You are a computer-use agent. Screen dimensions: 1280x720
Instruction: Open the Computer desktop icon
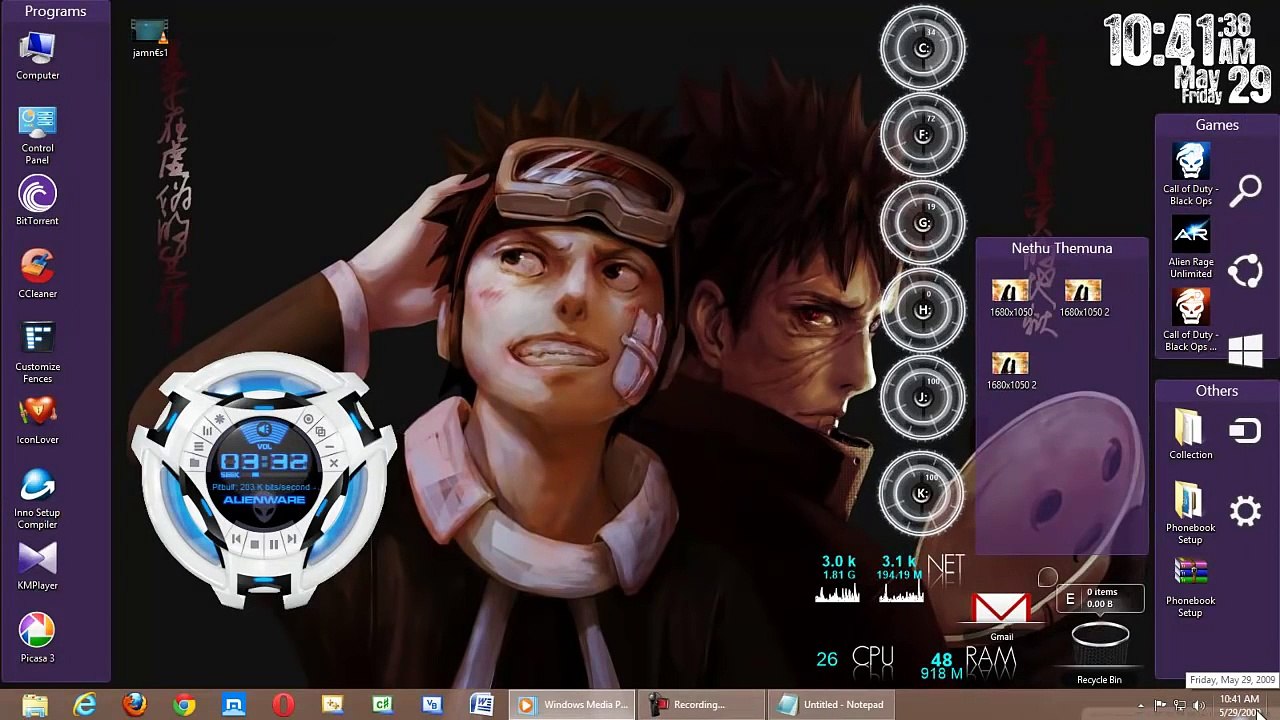tap(38, 56)
